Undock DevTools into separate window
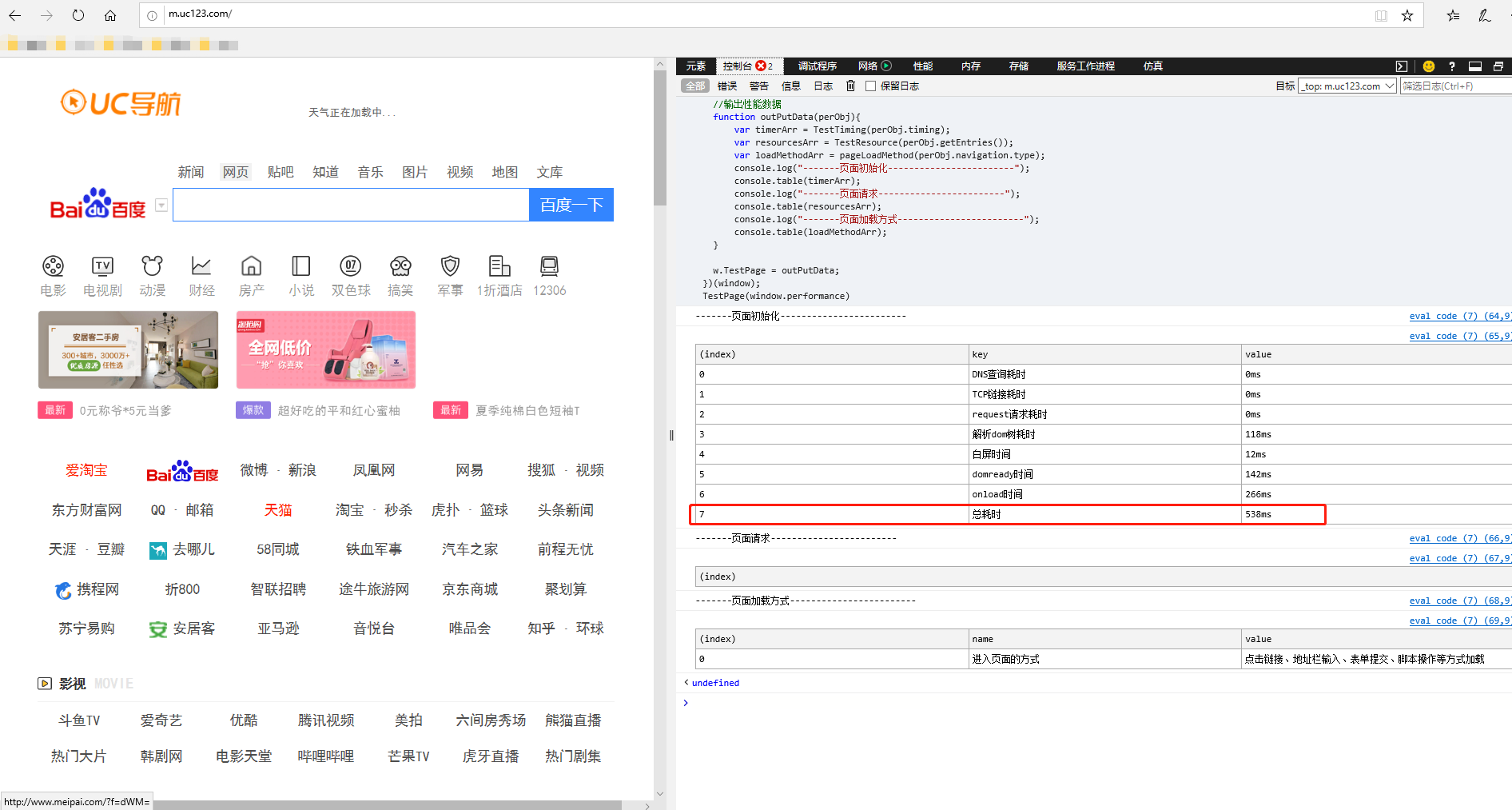The width and height of the screenshot is (1512, 810). (1498, 66)
